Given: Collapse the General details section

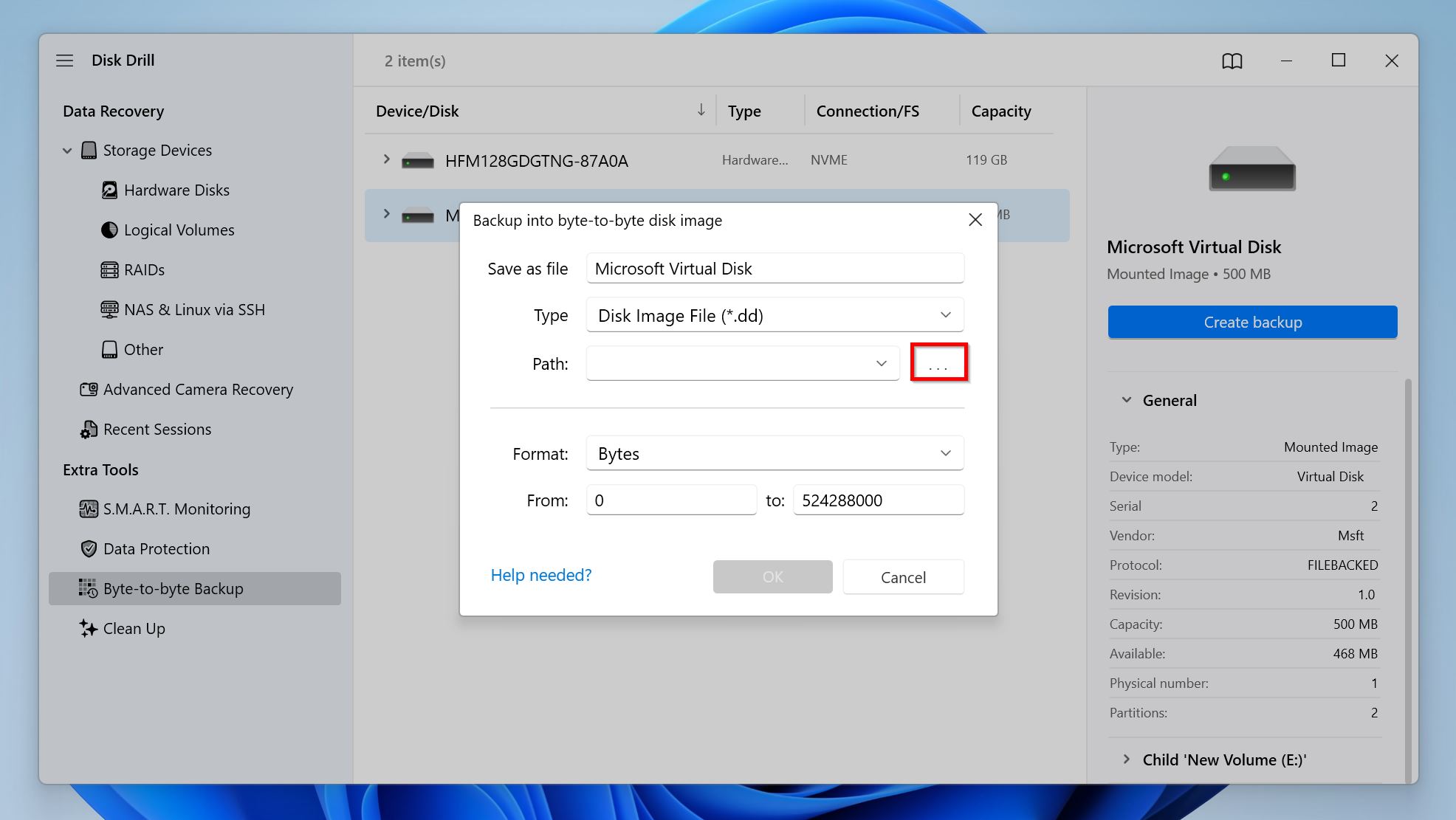Looking at the screenshot, I should click(1125, 399).
